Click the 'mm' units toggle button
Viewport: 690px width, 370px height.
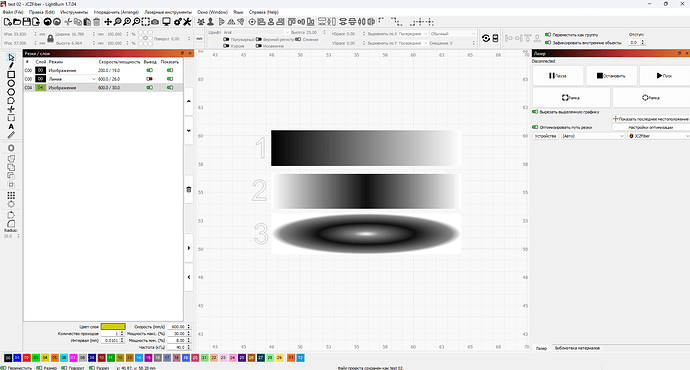(199, 39)
